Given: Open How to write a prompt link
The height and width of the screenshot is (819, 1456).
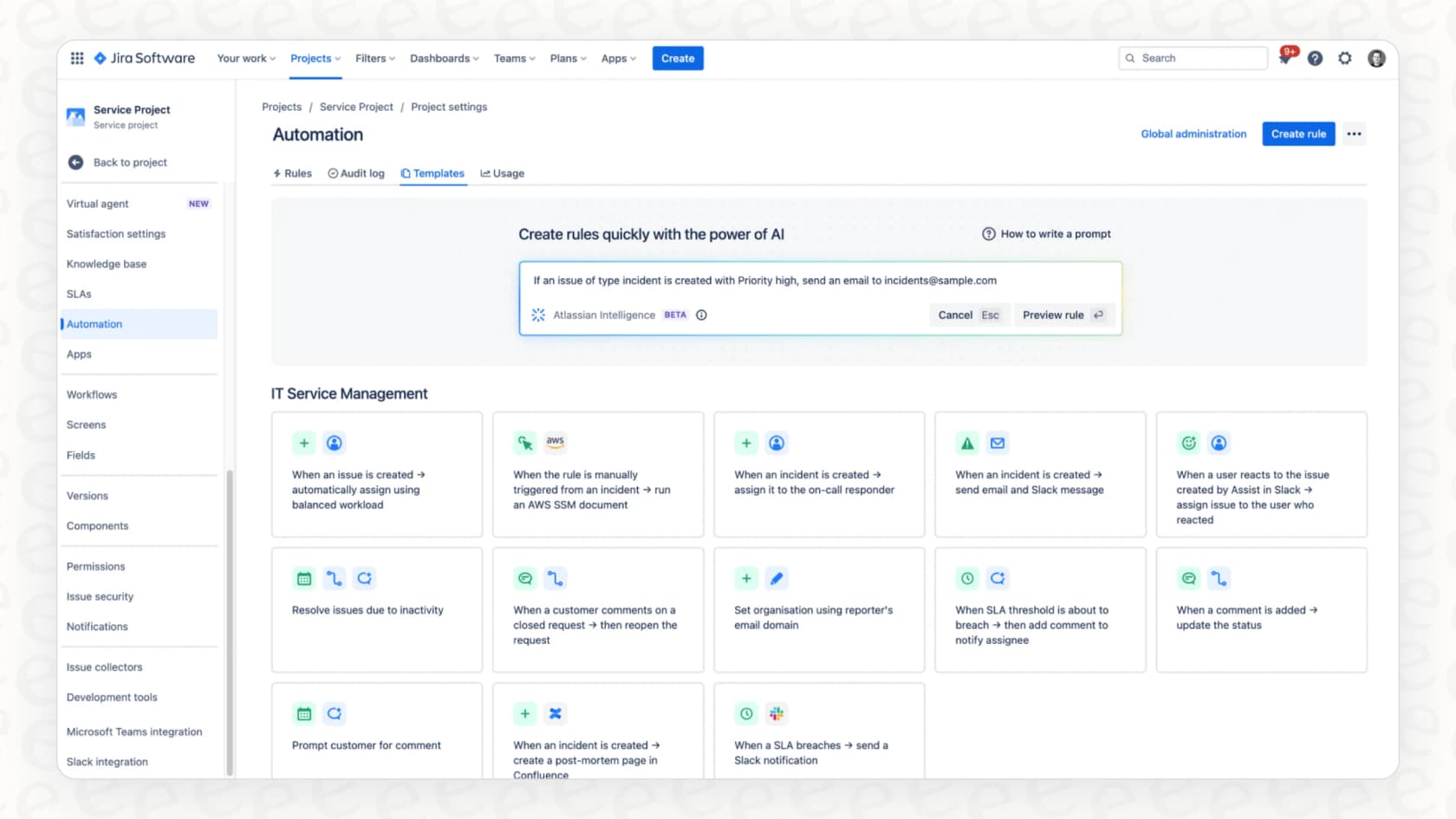Looking at the screenshot, I should click(1046, 234).
